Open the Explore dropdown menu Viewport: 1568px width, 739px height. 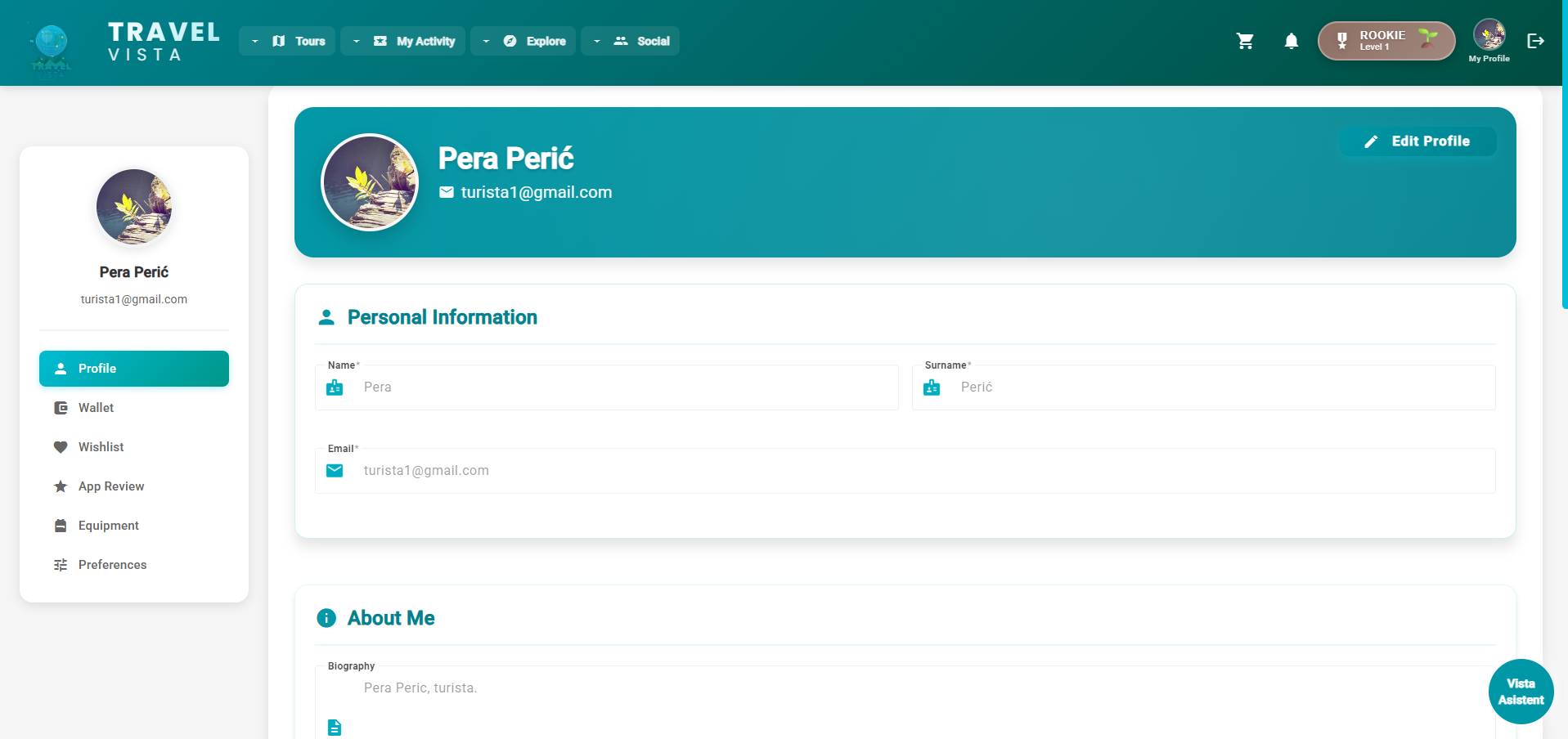click(523, 41)
